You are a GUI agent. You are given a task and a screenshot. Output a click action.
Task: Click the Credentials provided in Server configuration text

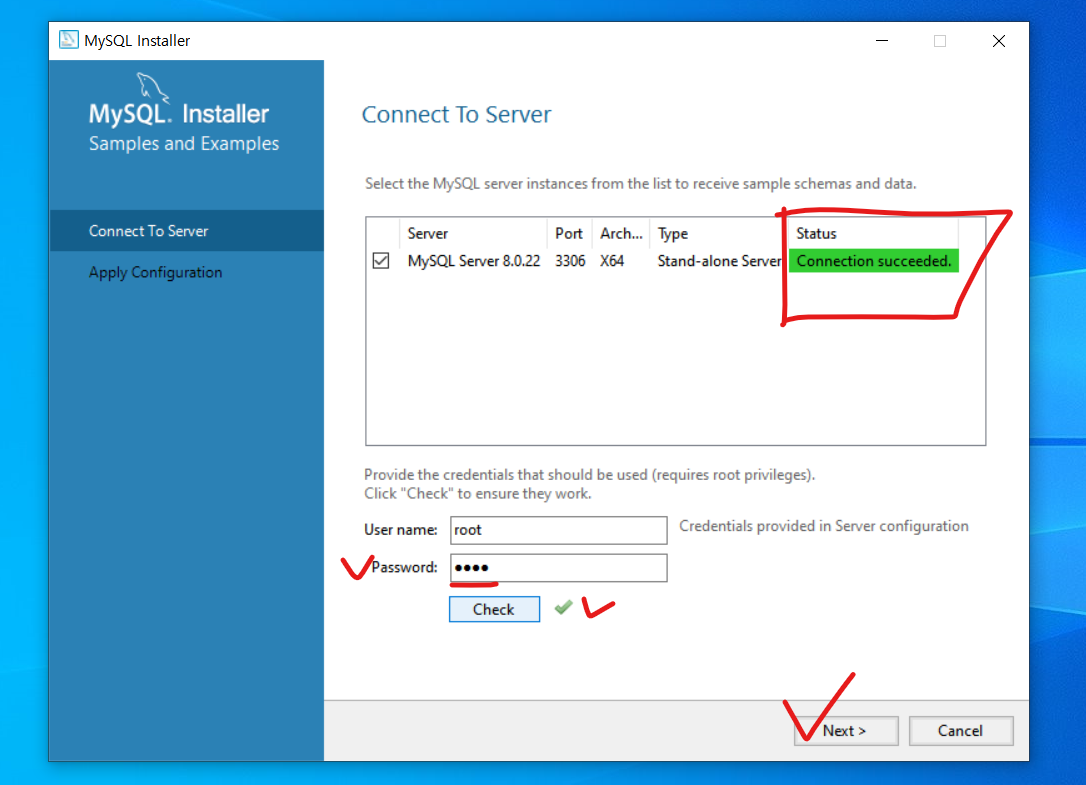824,526
